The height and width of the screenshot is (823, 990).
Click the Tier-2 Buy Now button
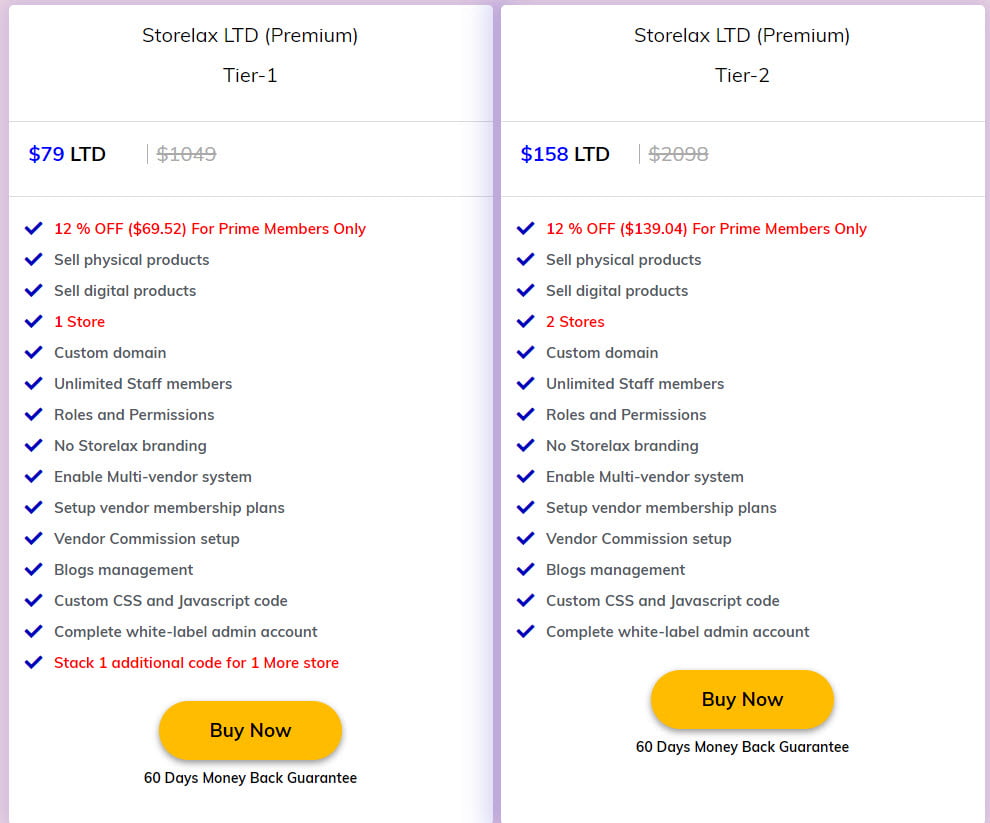coord(742,699)
